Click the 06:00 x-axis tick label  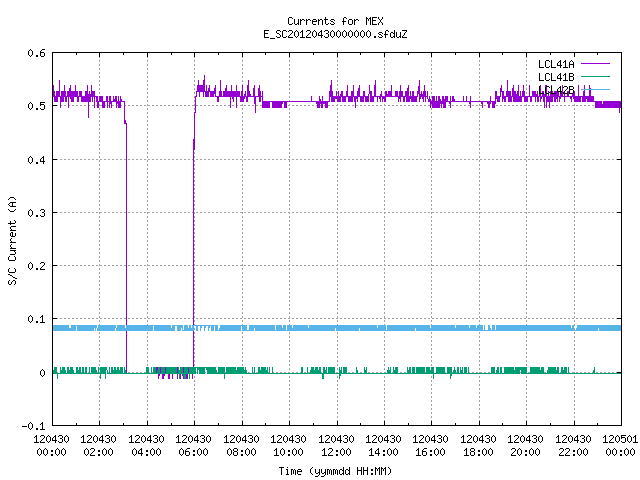point(193,452)
